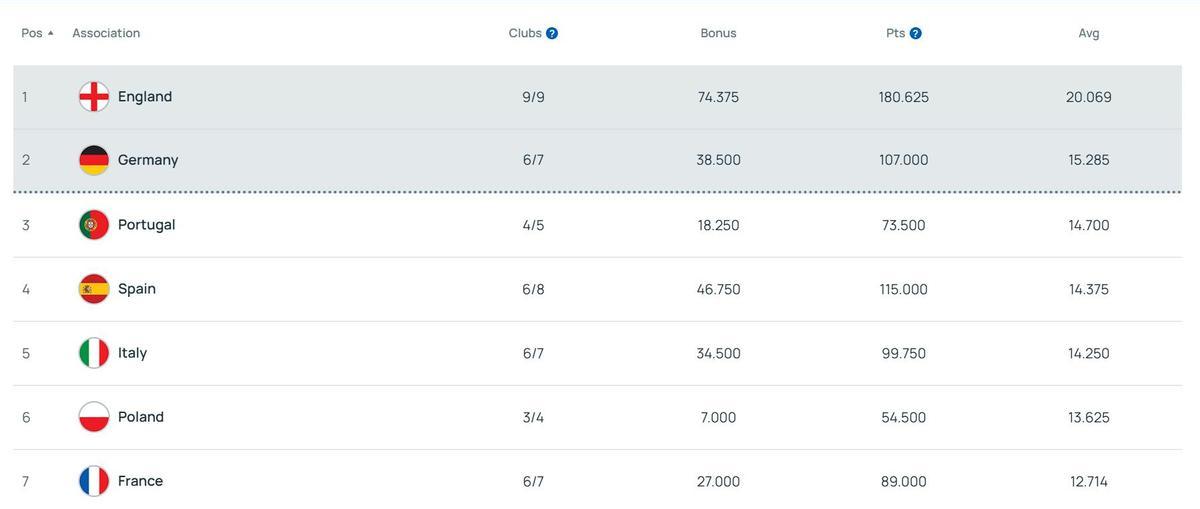Screen dimensions: 1200x509
Task: Sort by the Pos column arrow
Action: [x=51, y=33]
